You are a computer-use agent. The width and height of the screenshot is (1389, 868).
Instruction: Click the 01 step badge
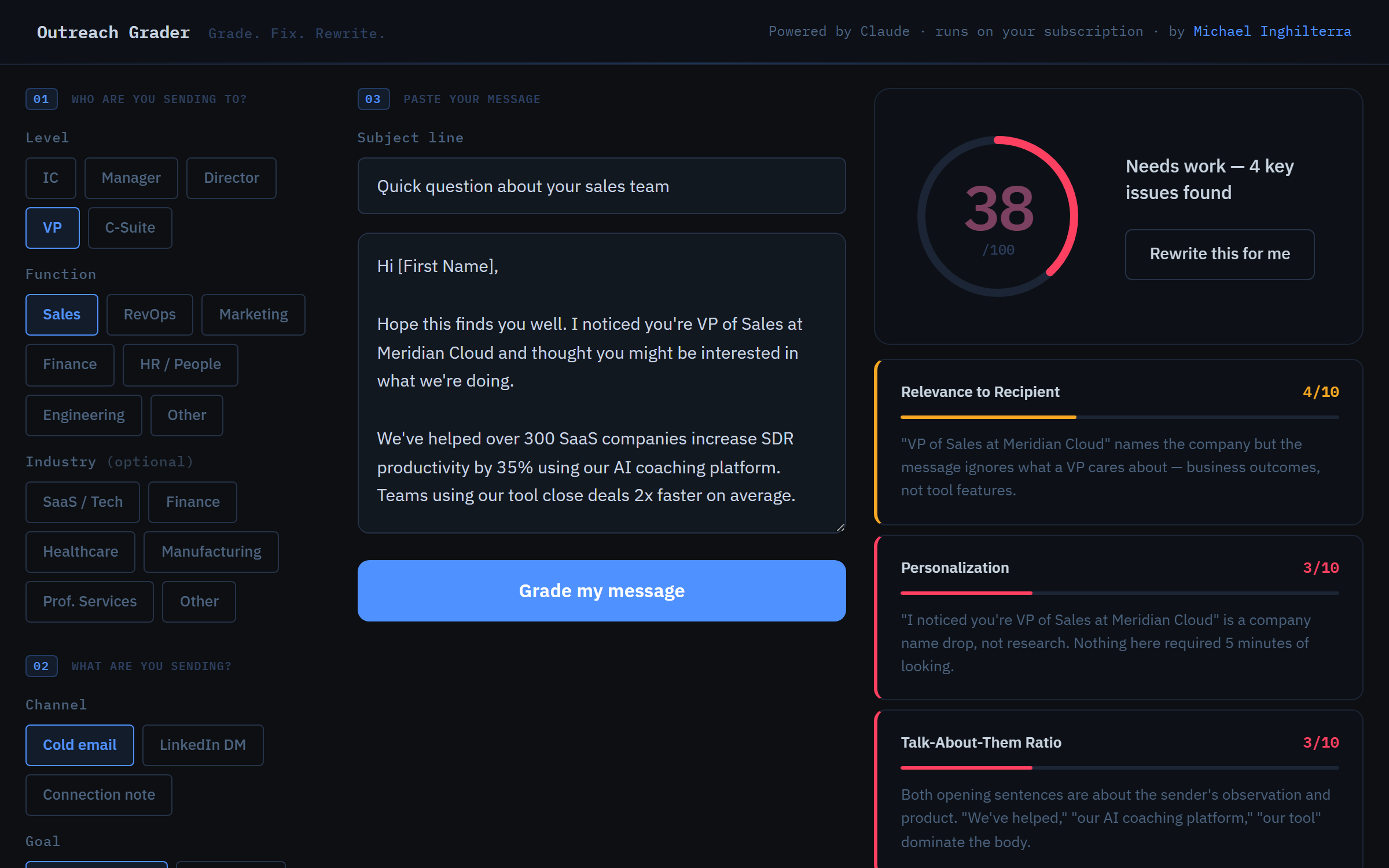(x=41, y=99)
